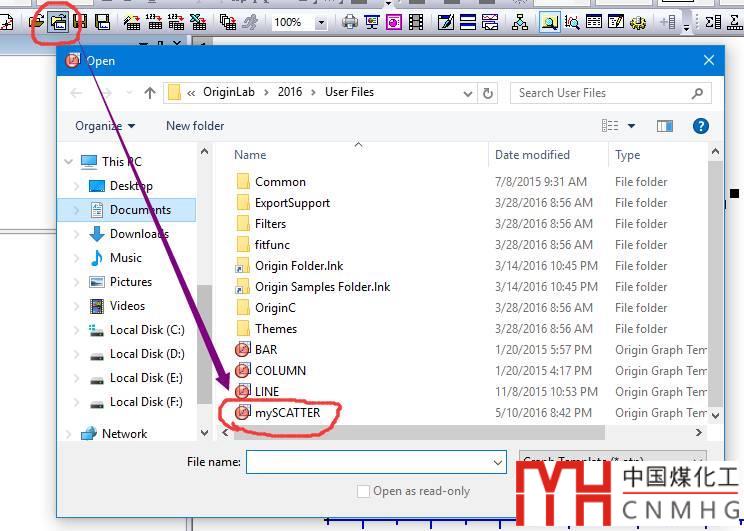This screenshot has width=744, height=531.
Task: Open the Organize dropdown menu
Action: tap(105, 126)
